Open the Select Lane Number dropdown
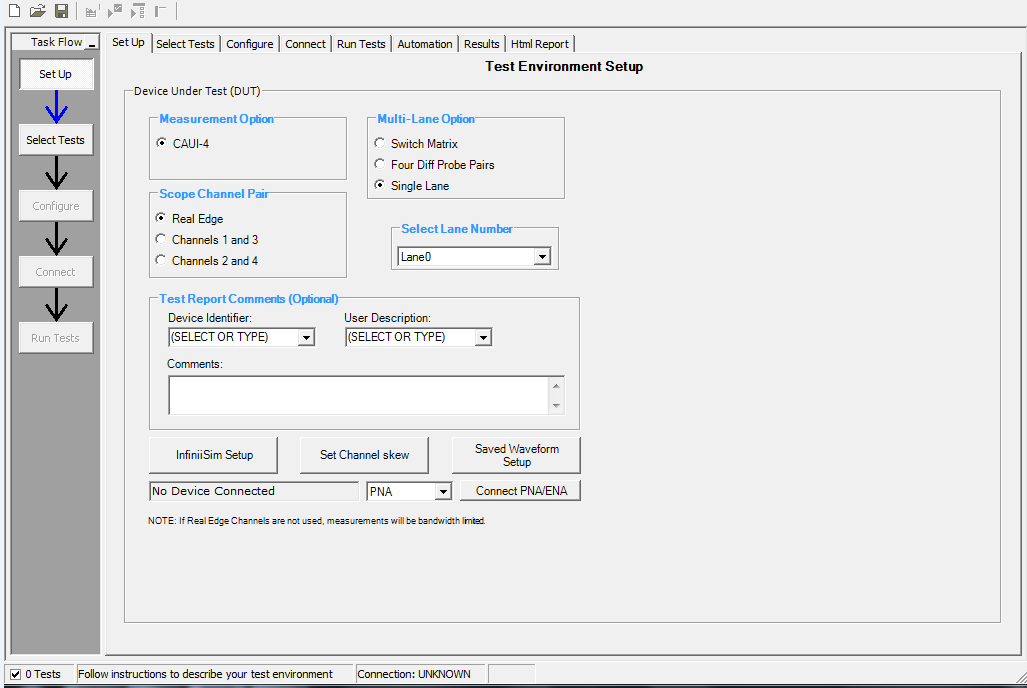The width and height of the screenshot is (1027, 688). [542, 257]
